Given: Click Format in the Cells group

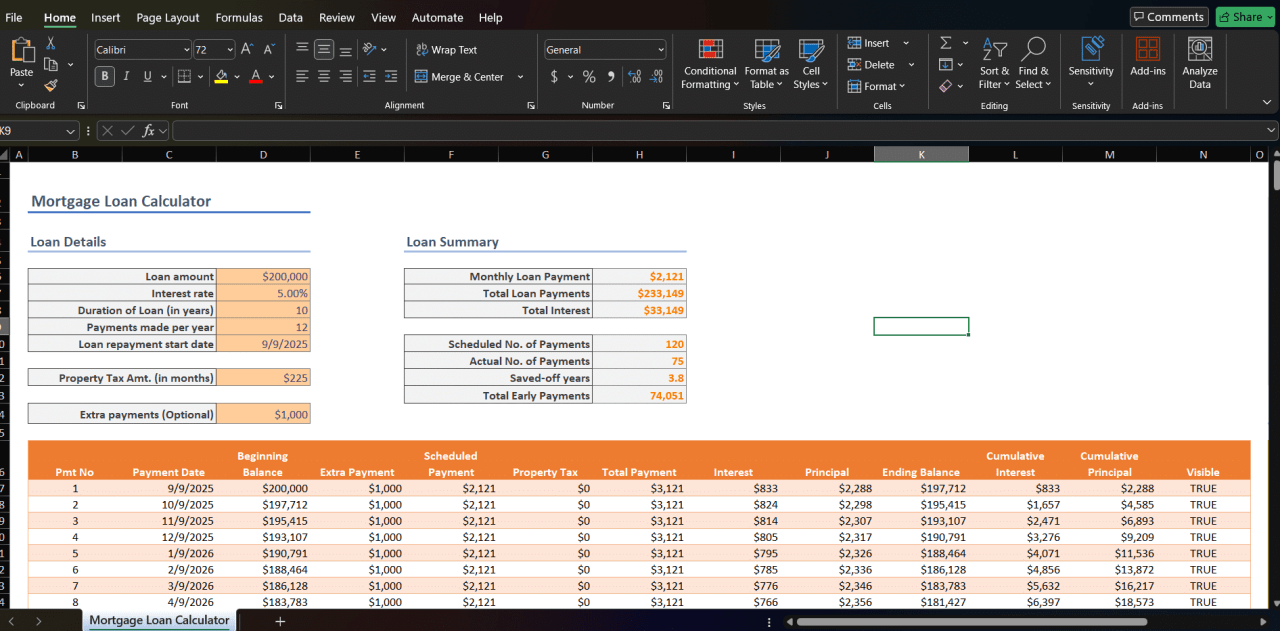Looking at the screenshot, I should point(876,86).
